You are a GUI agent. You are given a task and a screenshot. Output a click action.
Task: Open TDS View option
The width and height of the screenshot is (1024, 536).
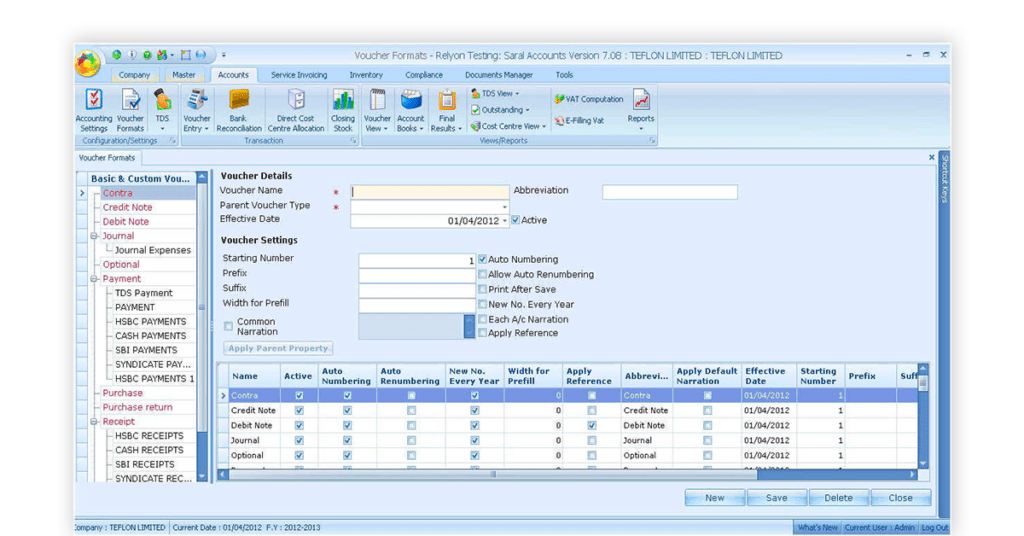coord(495,94)
